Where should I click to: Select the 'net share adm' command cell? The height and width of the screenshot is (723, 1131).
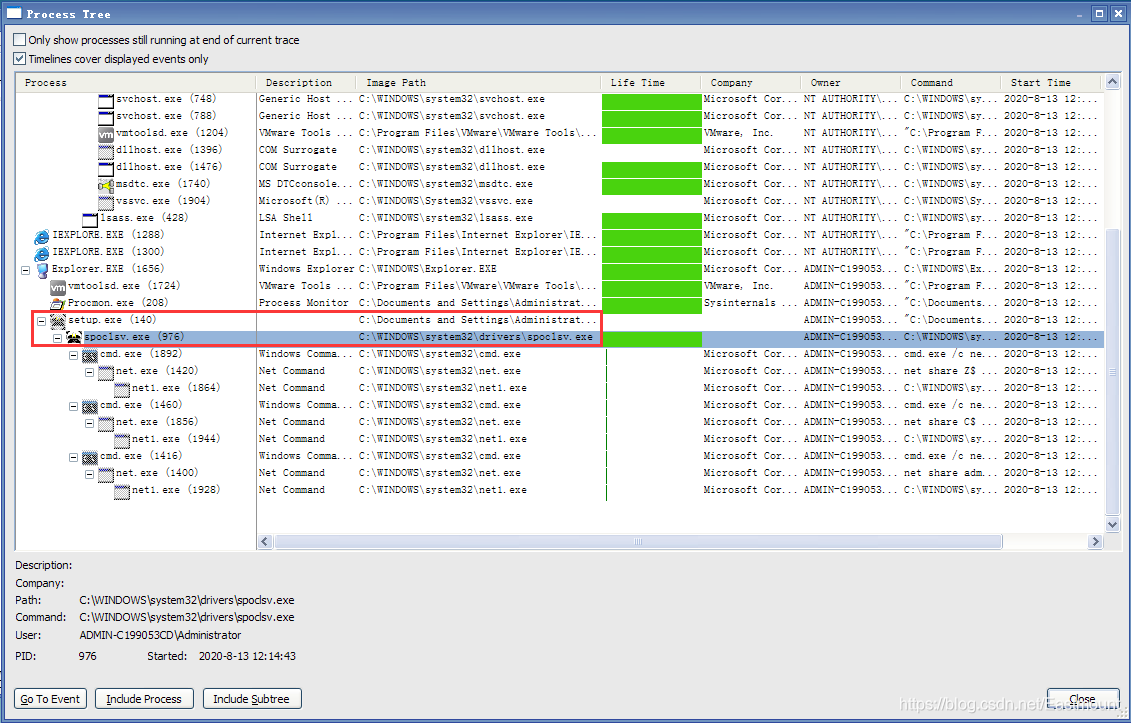(951, 473)
